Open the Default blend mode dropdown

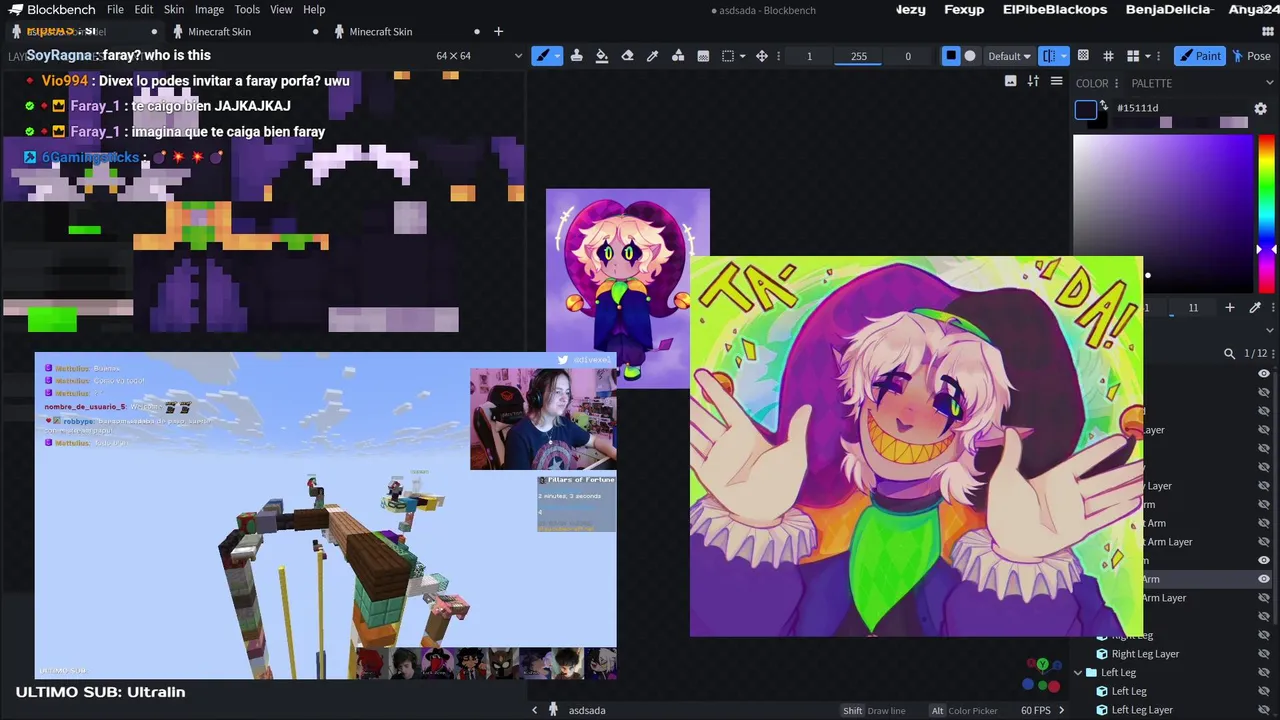click(x=1009, y=56)
